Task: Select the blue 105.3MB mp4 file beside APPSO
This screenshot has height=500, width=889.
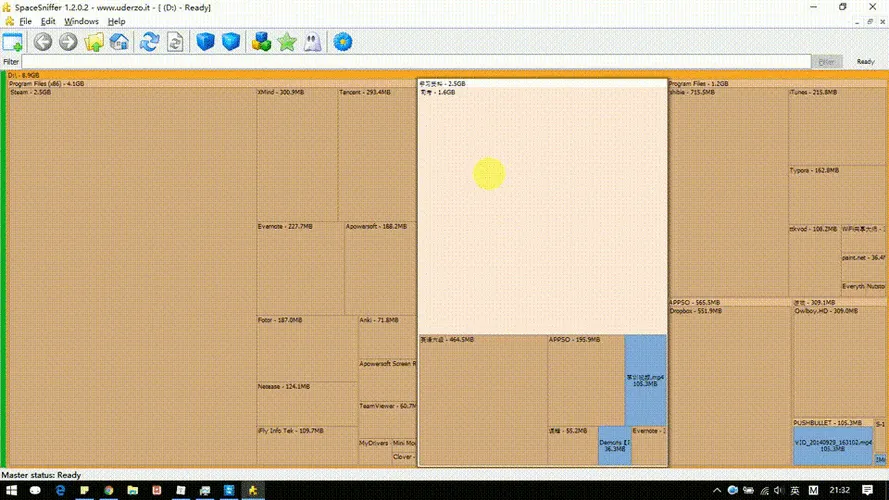Action: (x=645, y=380)
